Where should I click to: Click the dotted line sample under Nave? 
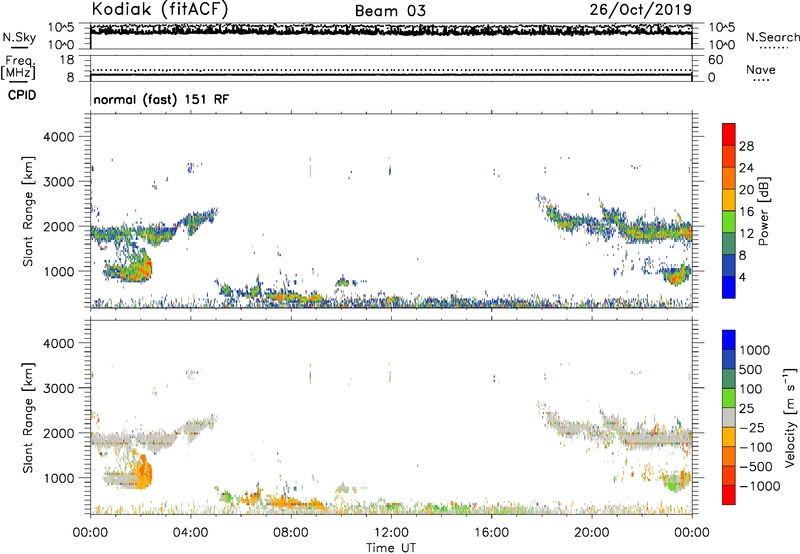761,81
